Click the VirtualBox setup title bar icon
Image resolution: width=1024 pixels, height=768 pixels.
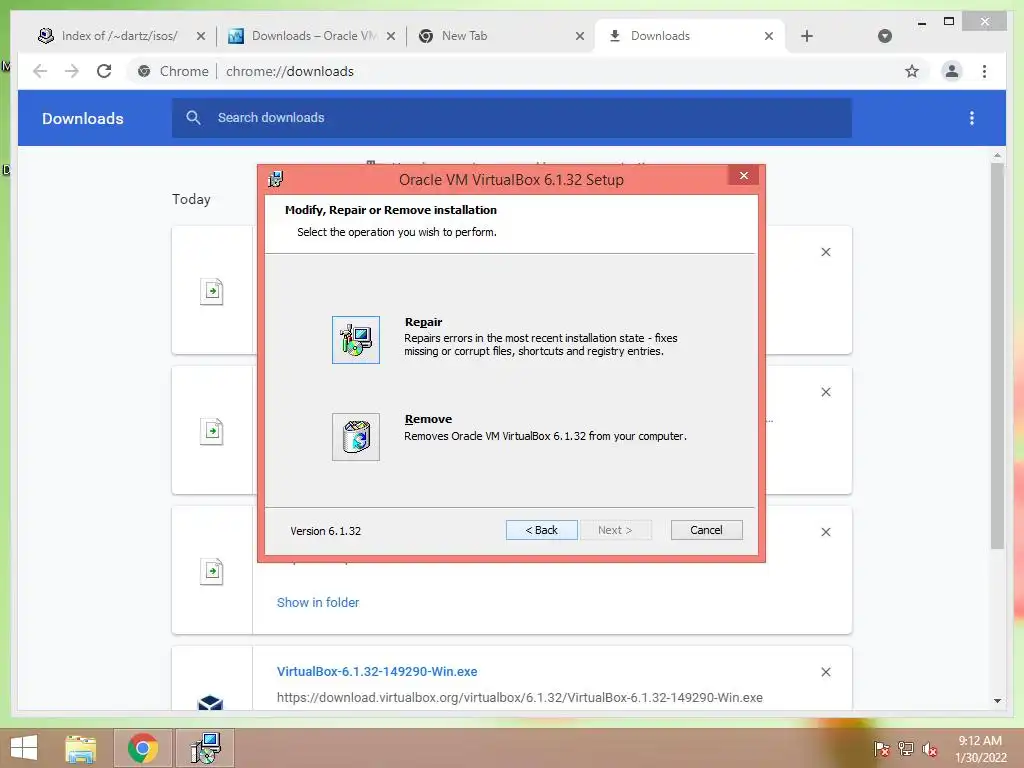(276, 179)
